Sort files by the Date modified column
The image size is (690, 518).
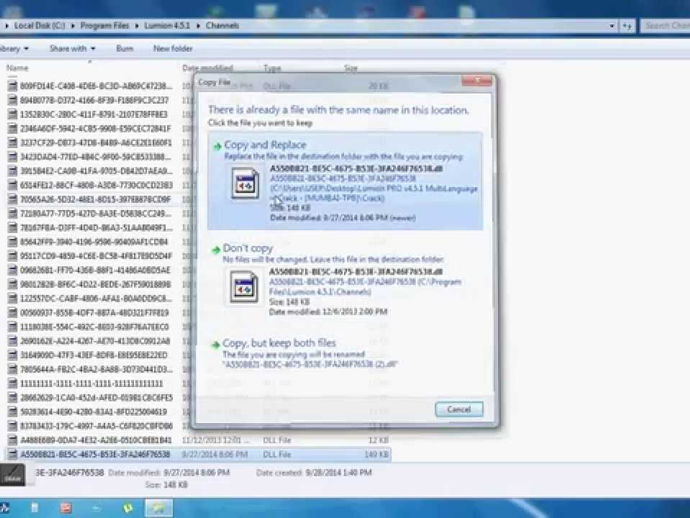(x=207, y=68)
